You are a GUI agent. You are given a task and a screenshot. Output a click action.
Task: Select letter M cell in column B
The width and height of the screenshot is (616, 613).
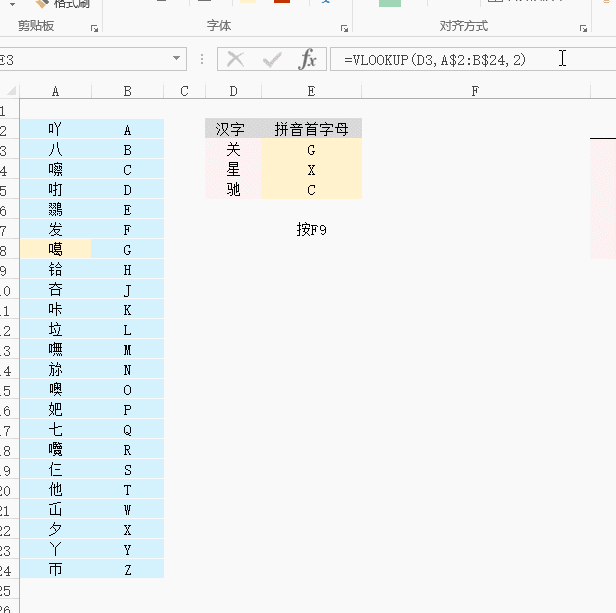tap(127, 349)
